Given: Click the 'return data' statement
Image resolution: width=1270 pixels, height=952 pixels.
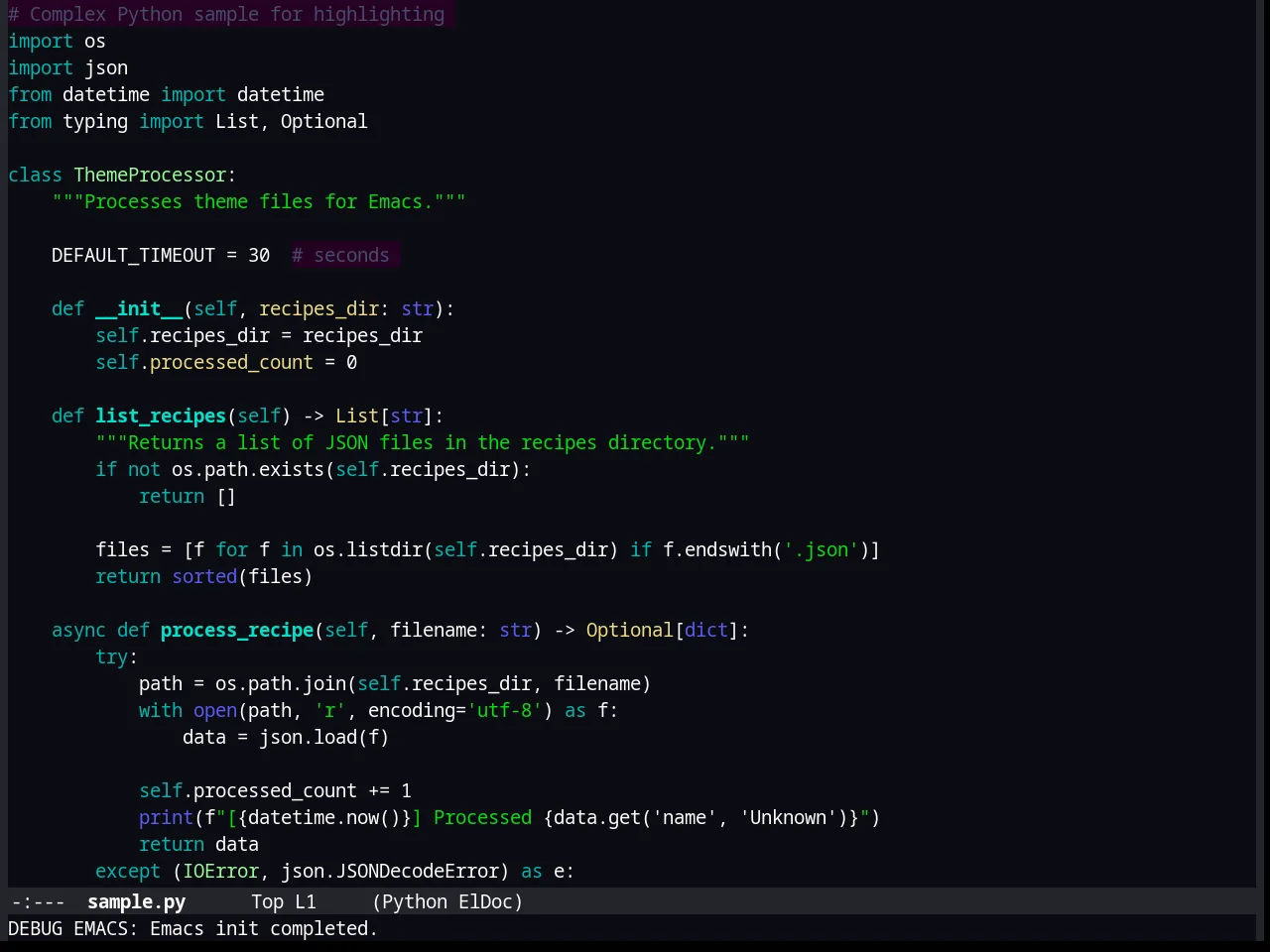Looking at the screenshot, I should pos(198,844).
